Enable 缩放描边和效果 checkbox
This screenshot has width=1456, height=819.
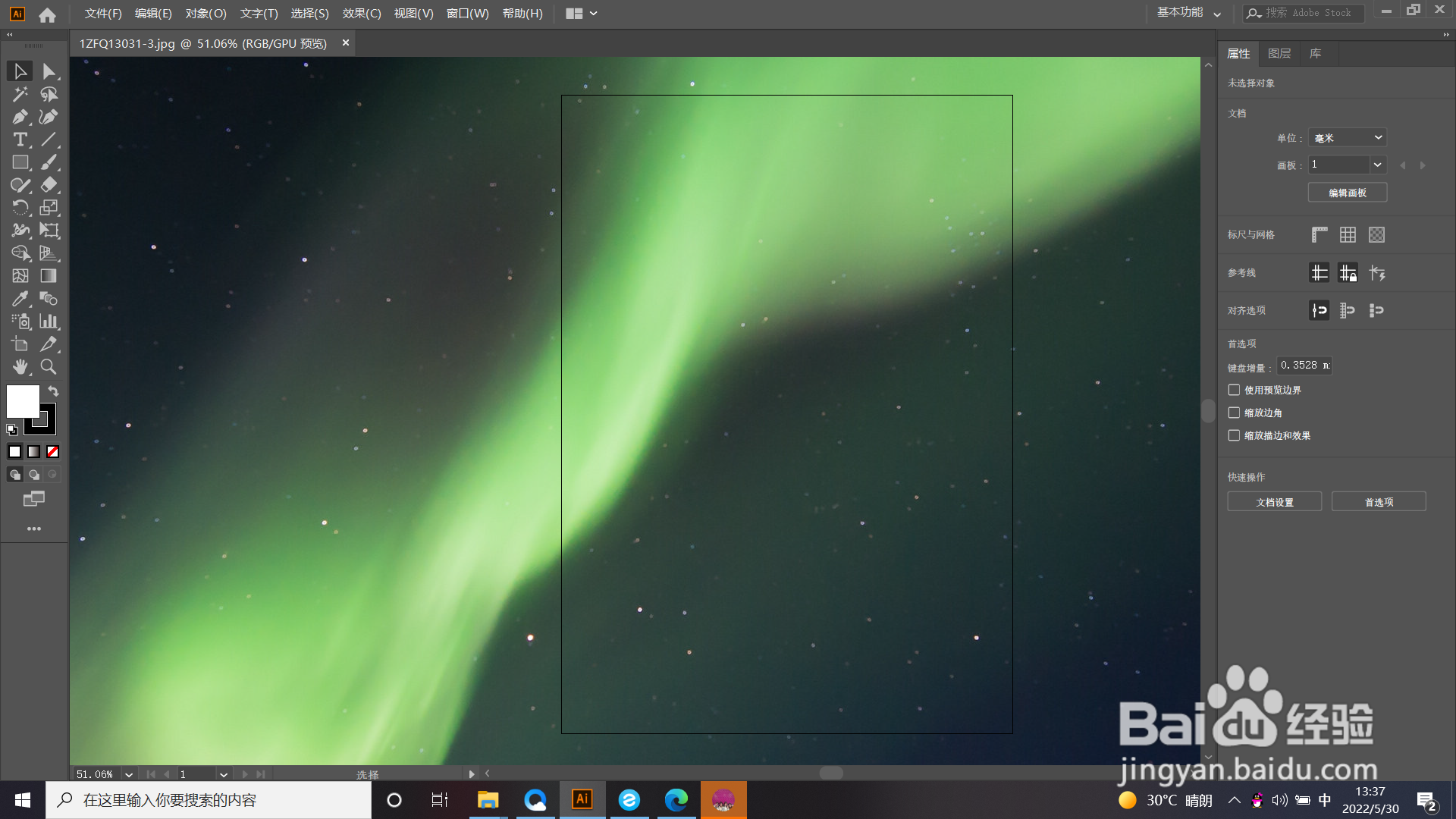pos(1235,435)
